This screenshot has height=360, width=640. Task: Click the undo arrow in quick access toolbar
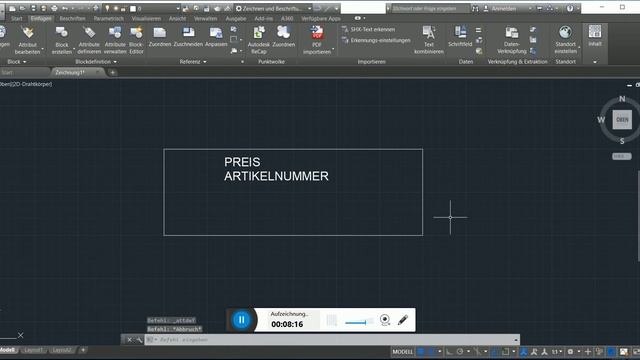pos(65,8)
